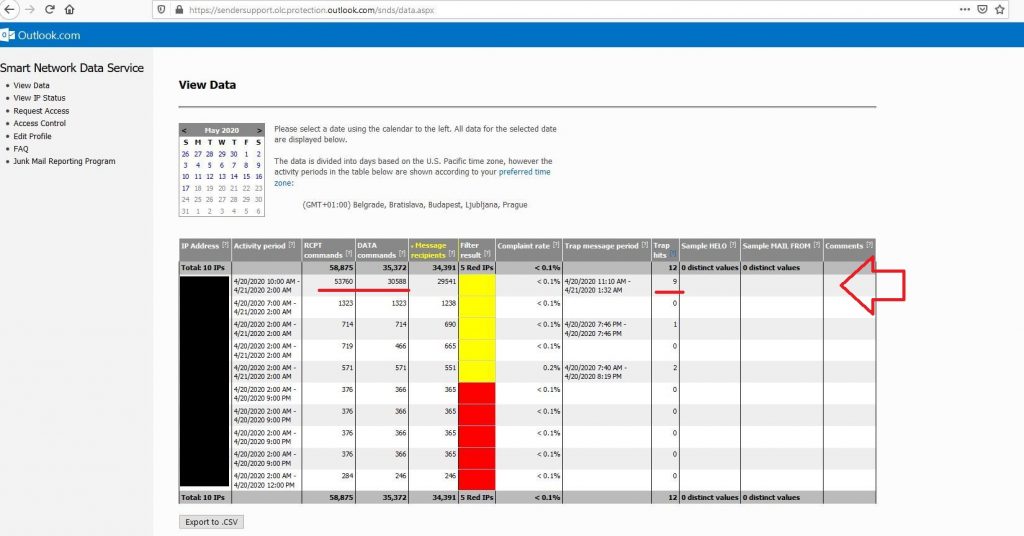Image resolution: width=1024 pixels, height=536 pixels.
Task: Click the preferred time zone link
Action: click(x=524, y=172)
